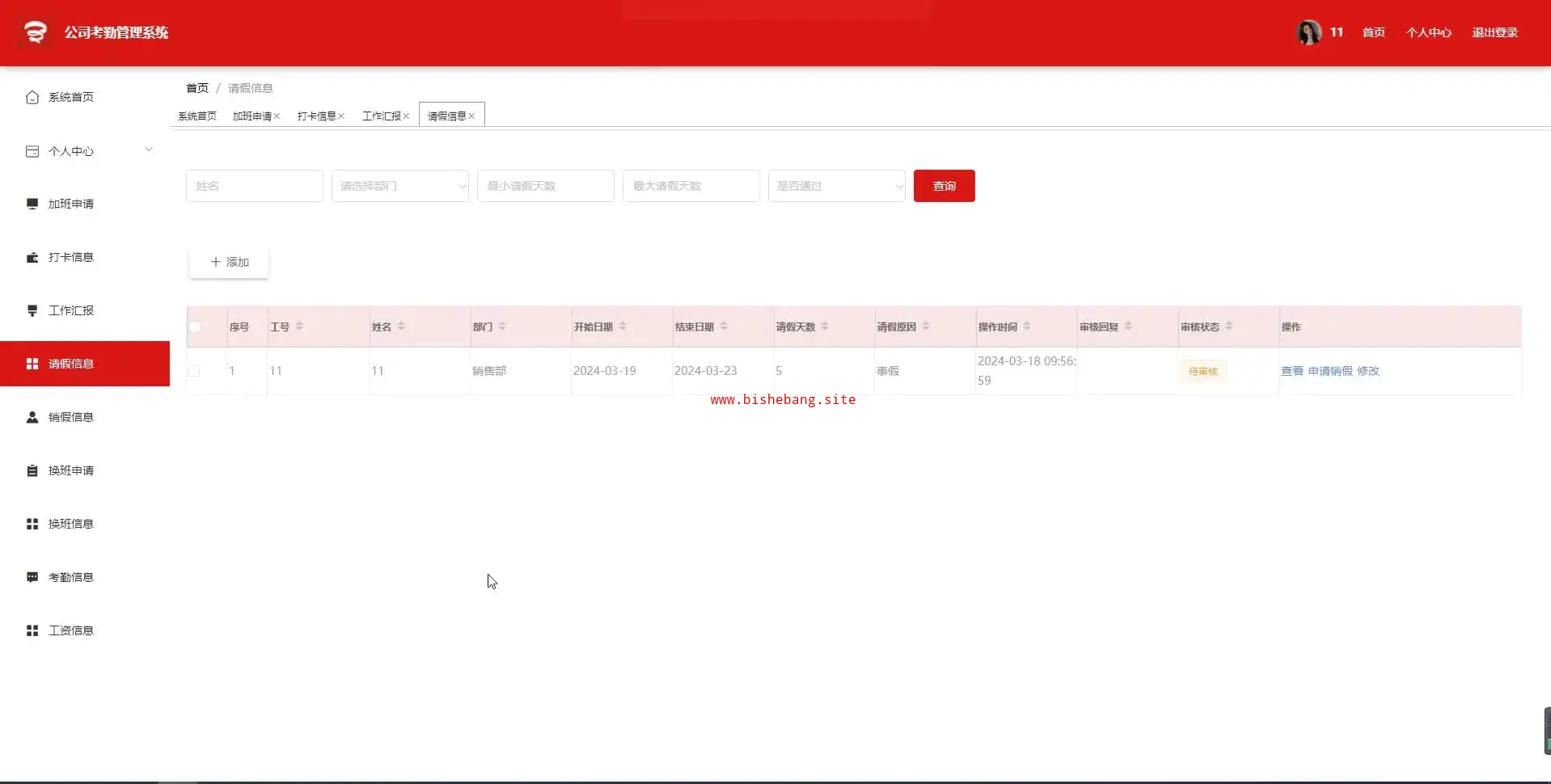Click the person icon beside 销假信息
This screenshot has height=784, width=1551.
click(32, 417)
